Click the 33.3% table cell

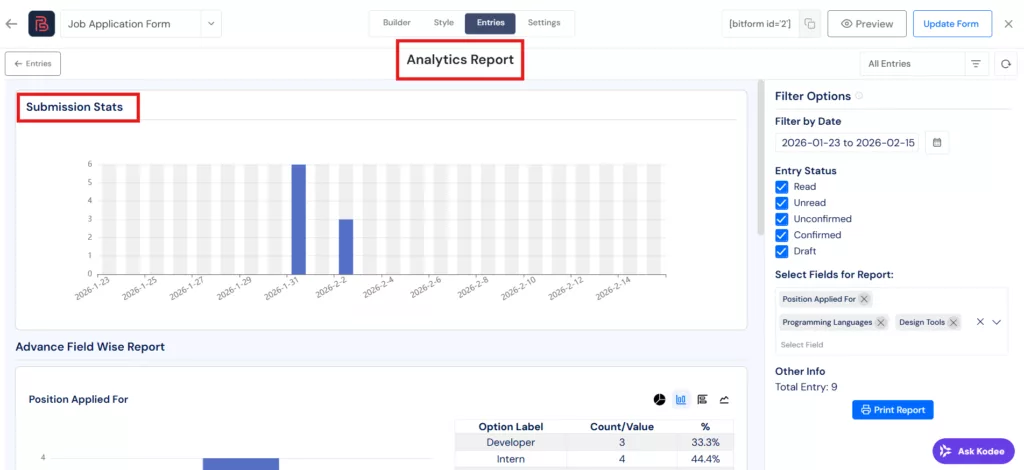705,443
